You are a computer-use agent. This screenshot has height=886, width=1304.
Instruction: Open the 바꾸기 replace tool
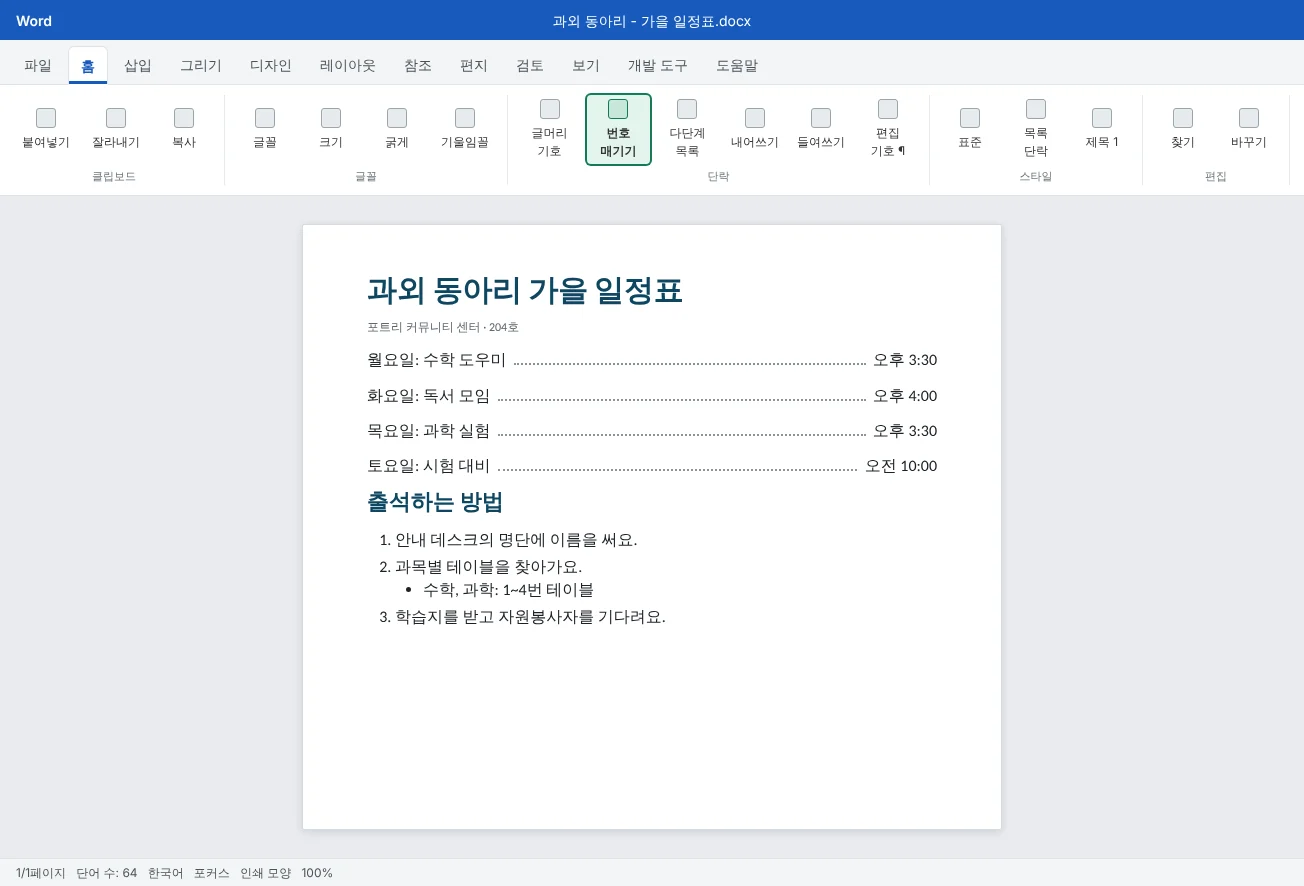[1249, 129]
